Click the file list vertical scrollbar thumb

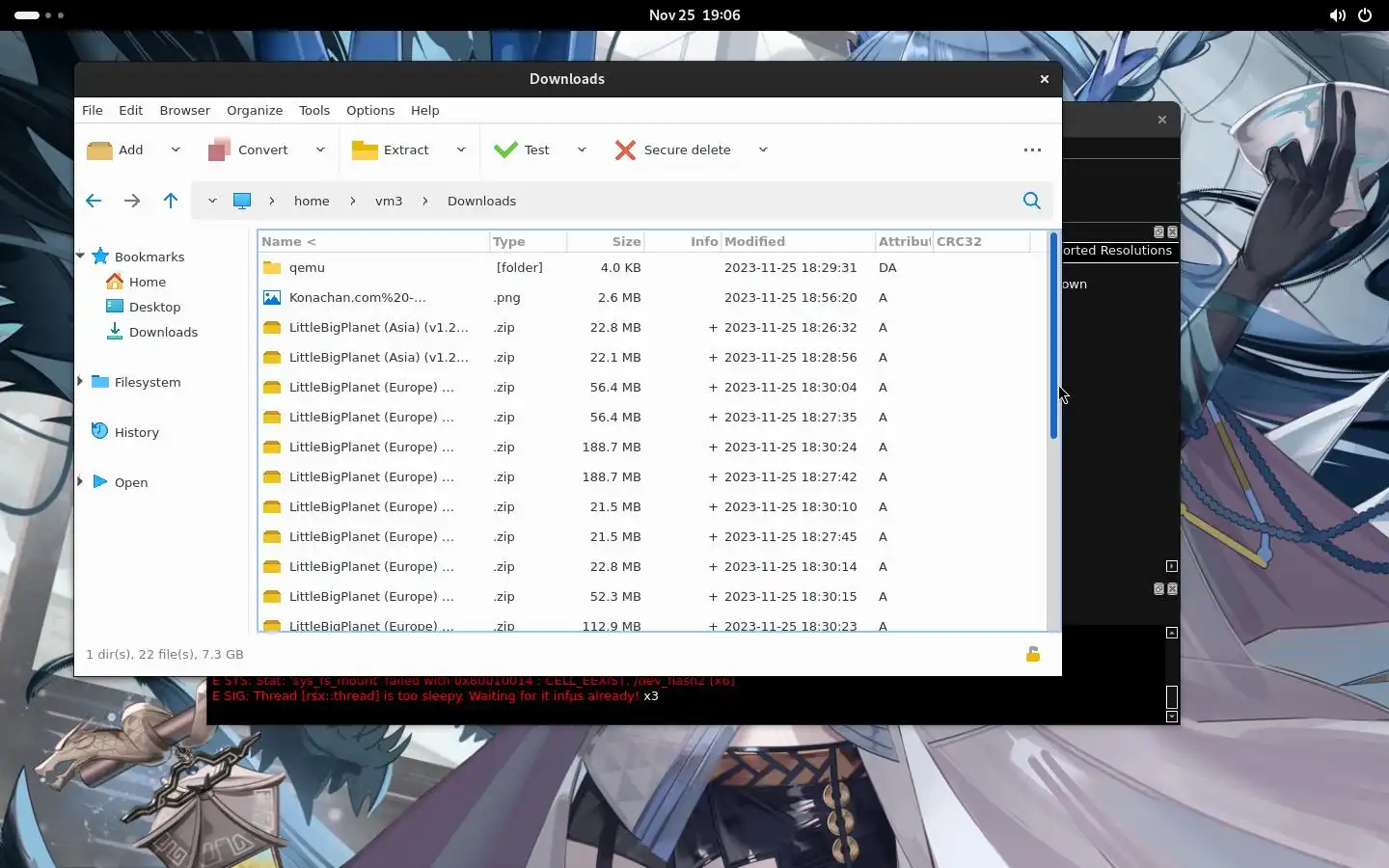pos(1053,336)
